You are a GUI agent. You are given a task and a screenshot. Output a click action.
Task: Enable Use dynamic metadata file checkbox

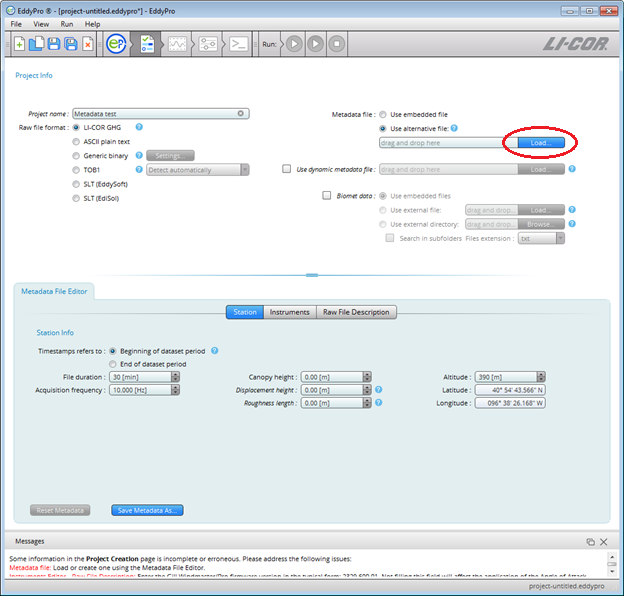coord(286,169)
